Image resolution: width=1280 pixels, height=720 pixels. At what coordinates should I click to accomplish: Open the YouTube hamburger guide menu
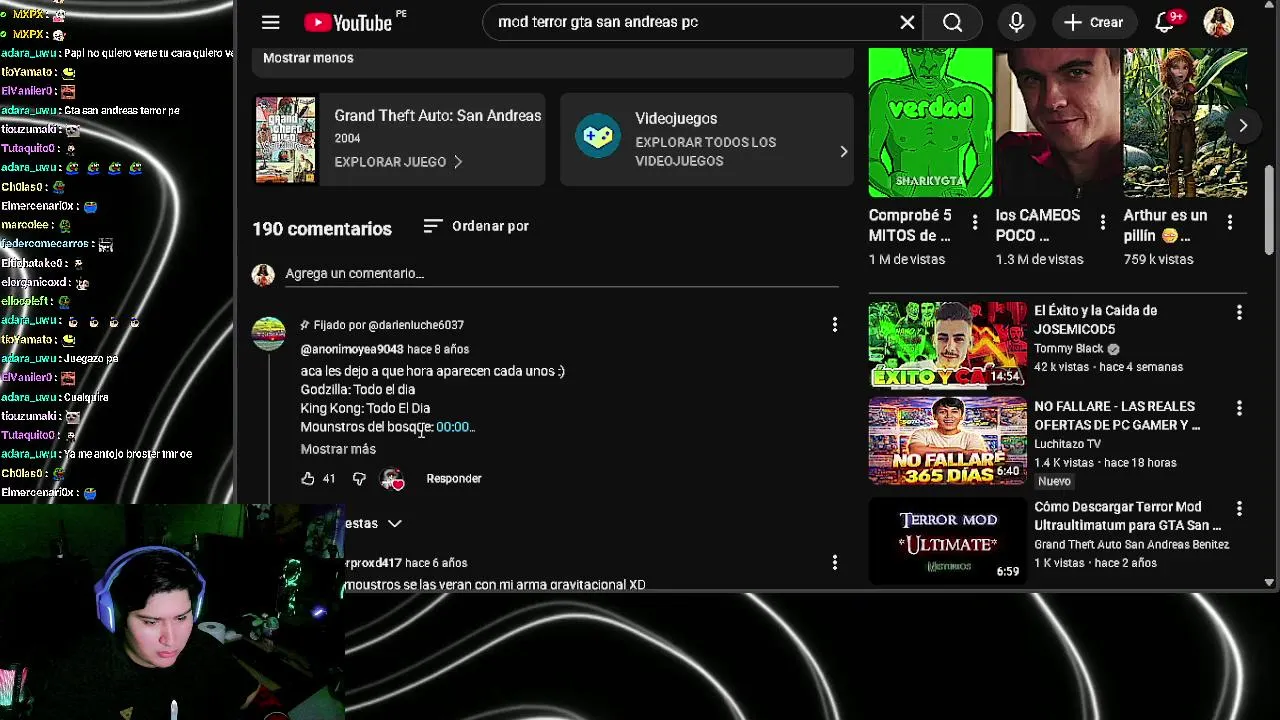coord(270,22)
